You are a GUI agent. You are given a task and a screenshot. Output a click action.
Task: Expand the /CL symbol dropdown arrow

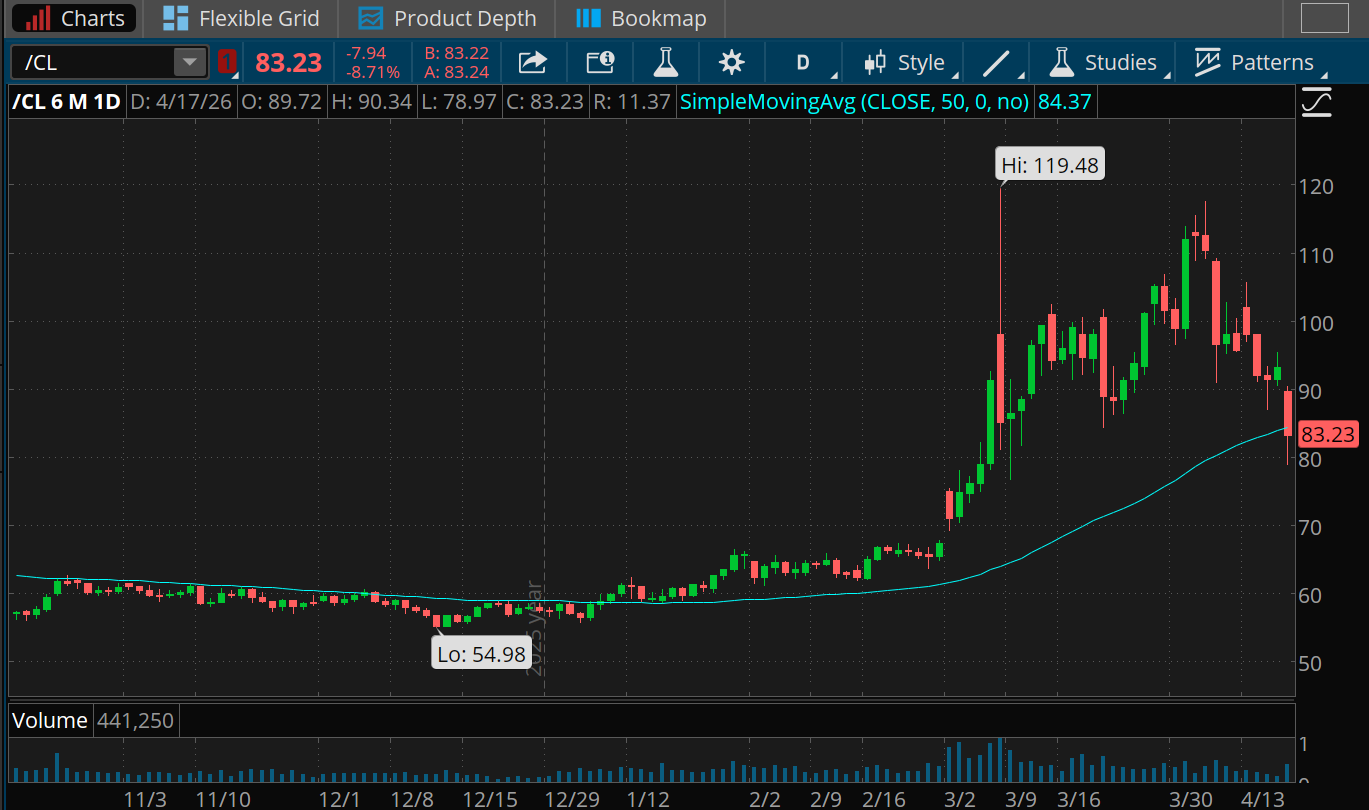189,63
